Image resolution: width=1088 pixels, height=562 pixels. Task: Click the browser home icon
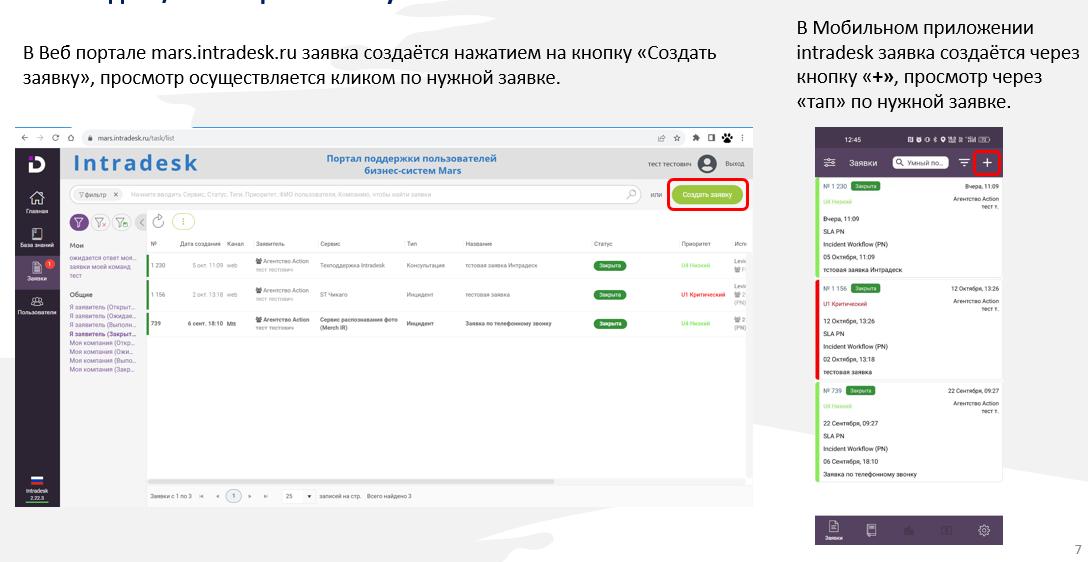pyautogui.click(x=71, y=138)
